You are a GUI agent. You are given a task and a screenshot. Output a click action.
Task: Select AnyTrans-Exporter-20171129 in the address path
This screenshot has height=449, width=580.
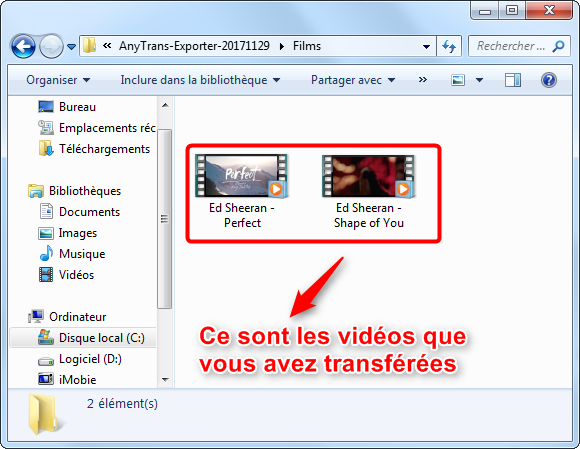point(194,46)
